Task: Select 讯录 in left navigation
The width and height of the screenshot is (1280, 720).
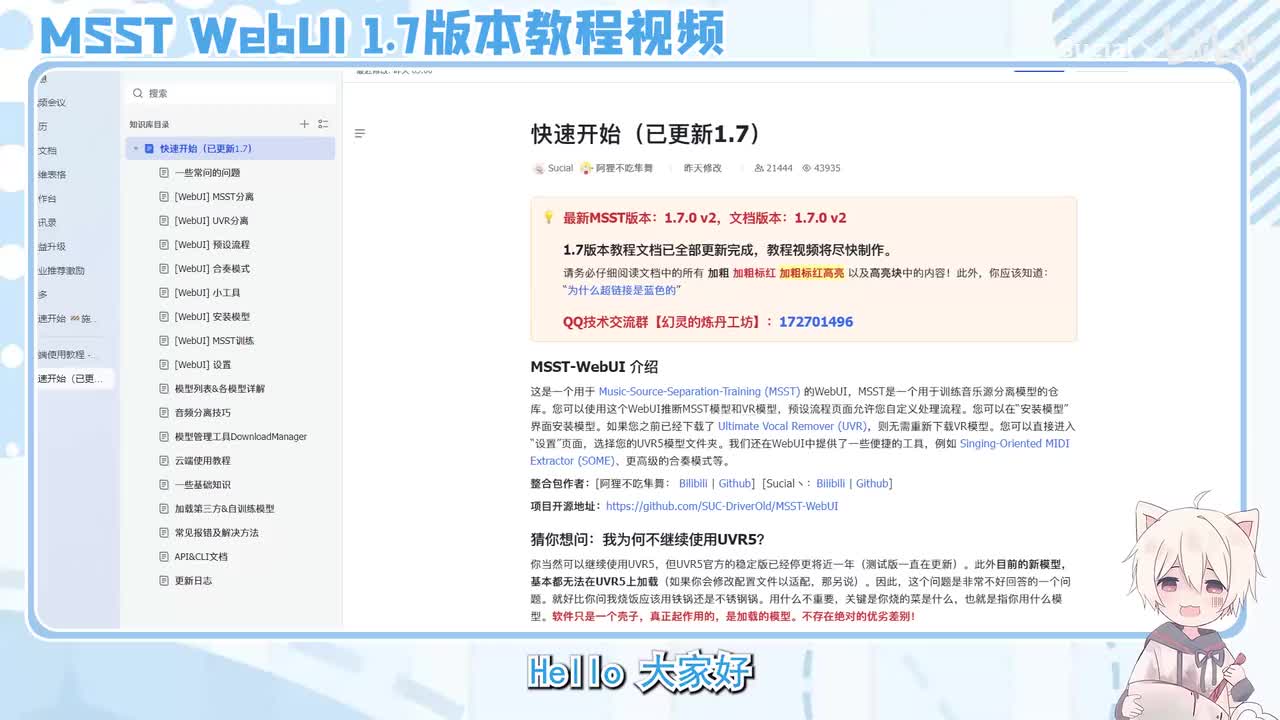Action: coord(47,222)
